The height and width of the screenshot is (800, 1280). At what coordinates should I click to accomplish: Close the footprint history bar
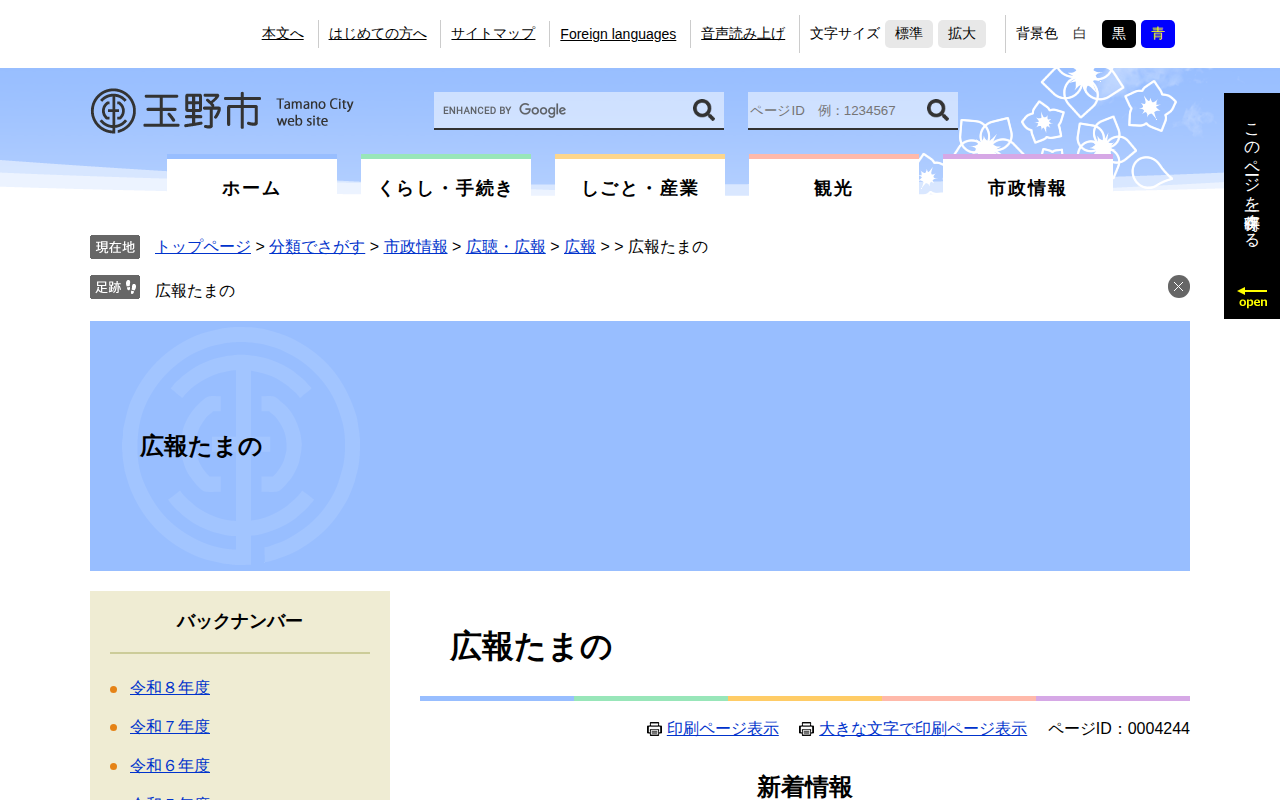click(x=1179, y=286)
